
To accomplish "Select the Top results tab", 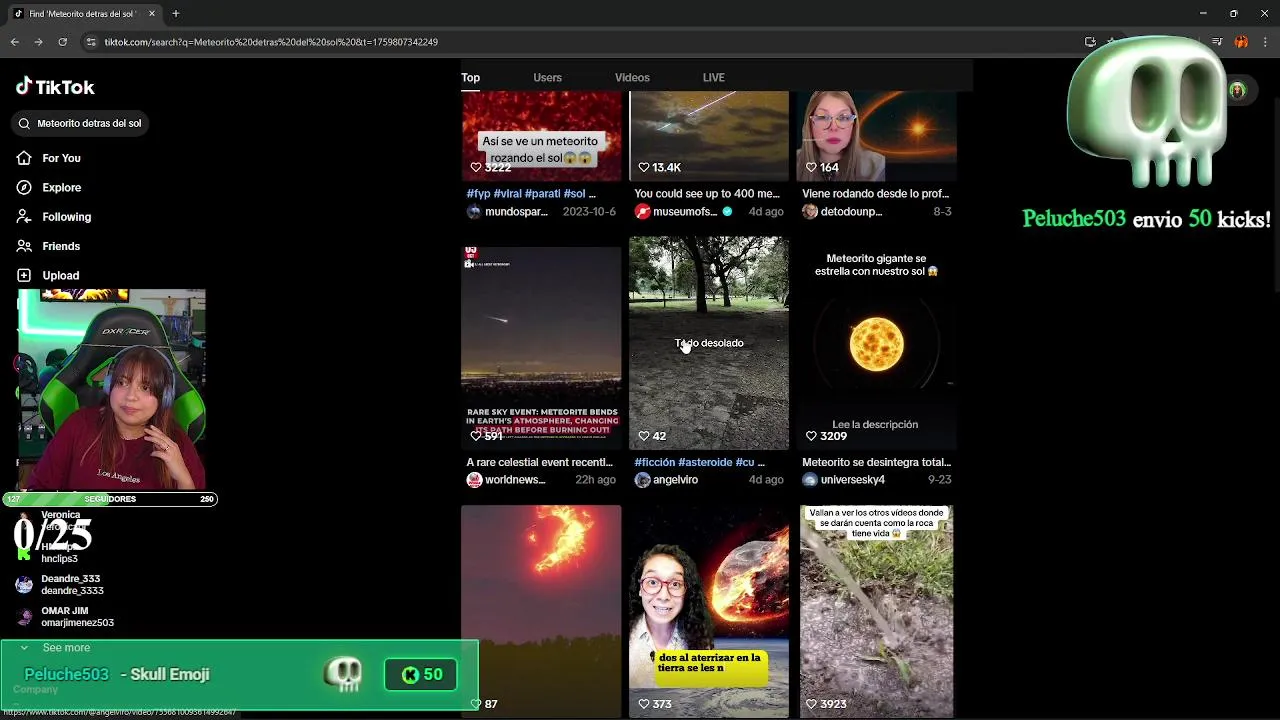I will [470, 77].
